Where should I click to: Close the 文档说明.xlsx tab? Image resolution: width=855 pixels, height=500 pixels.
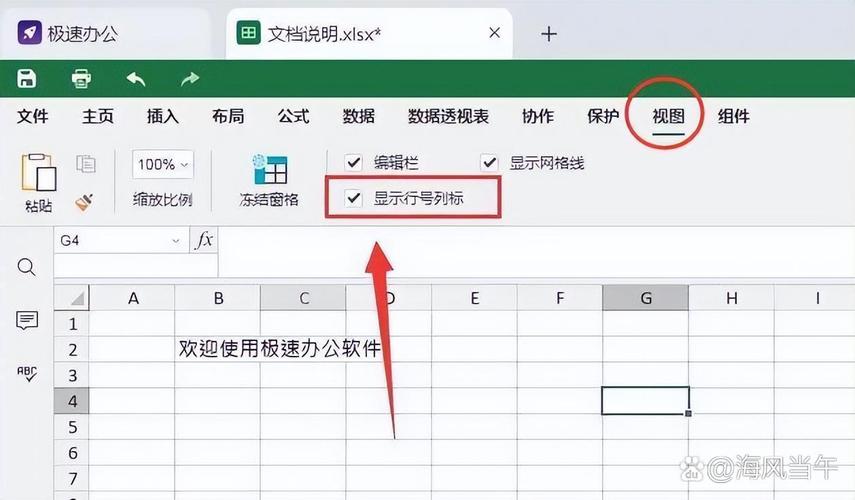495,33
